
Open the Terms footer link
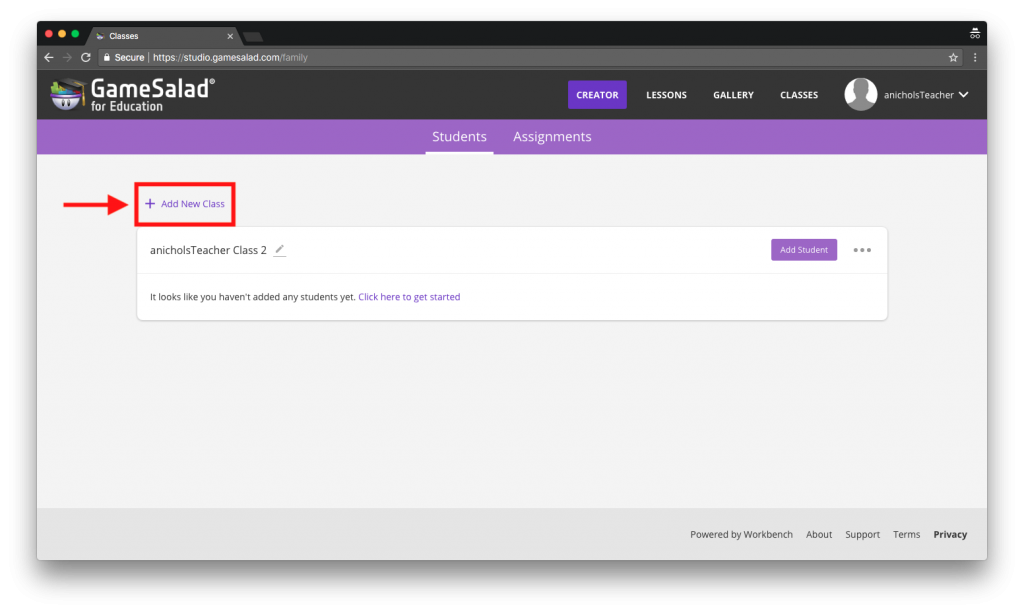[x=906, y=534]
